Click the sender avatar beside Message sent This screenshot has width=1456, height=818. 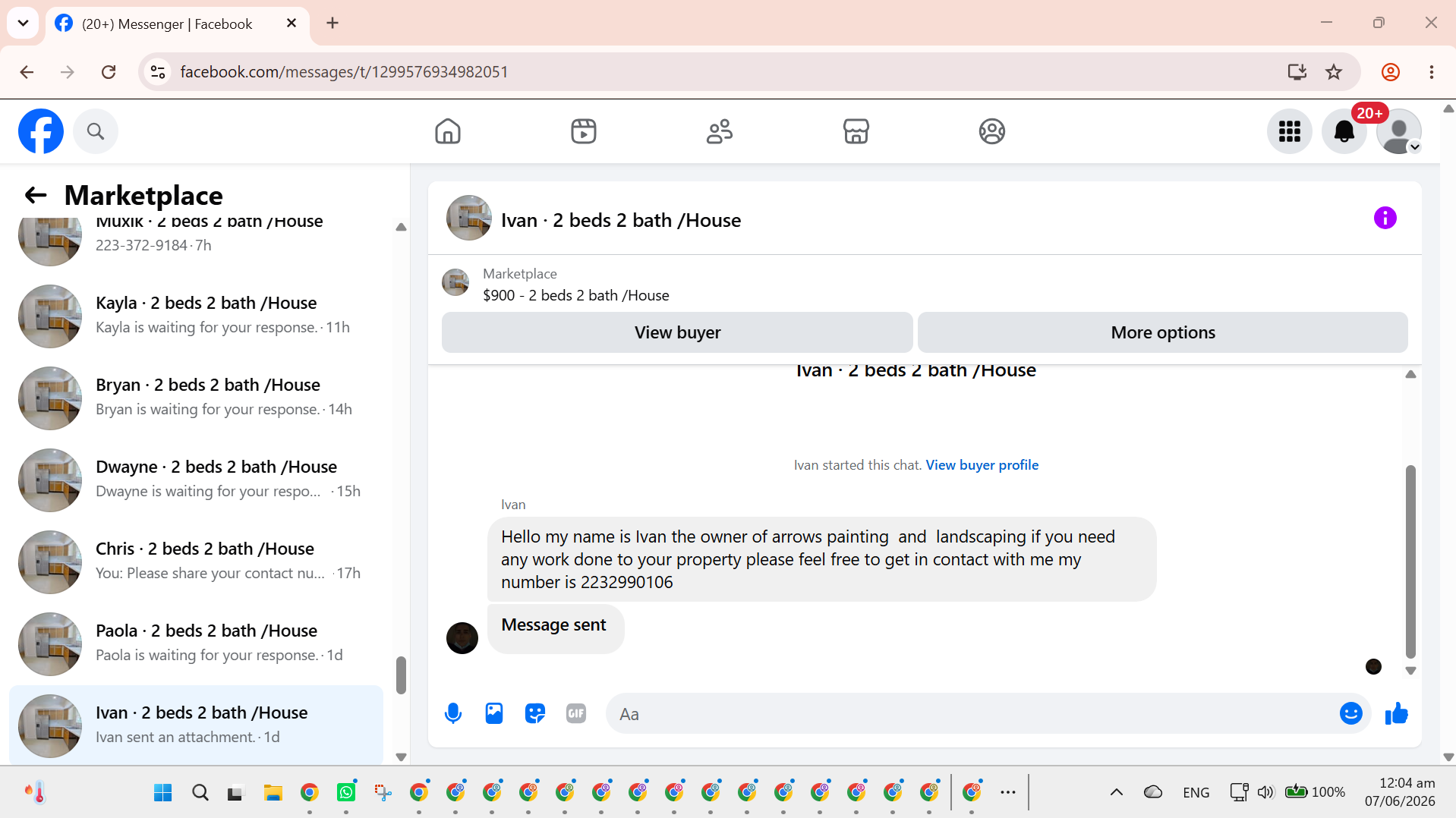coord(462,638)
